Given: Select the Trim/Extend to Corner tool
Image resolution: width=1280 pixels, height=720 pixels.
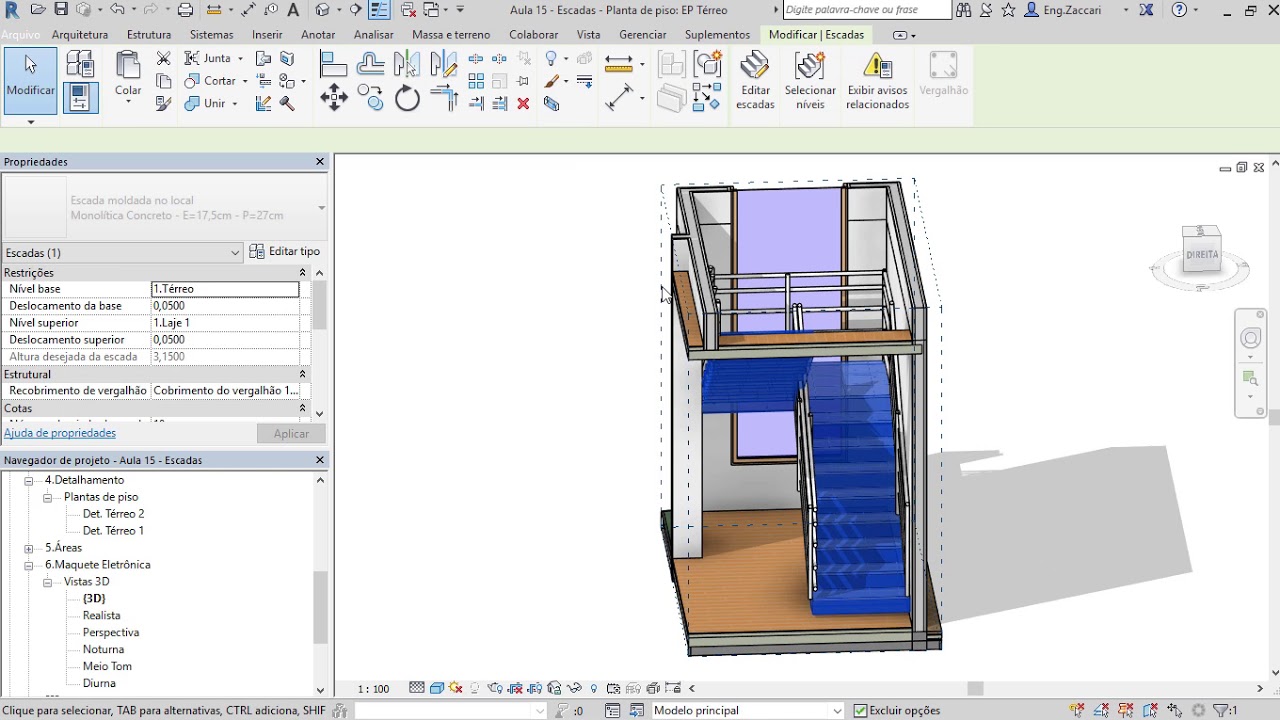Looking at the screenshot, I should pos(444,98).
